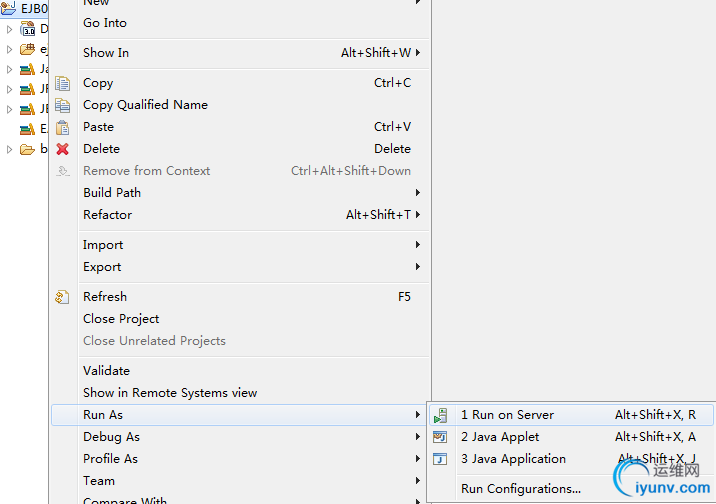The width and height of the screenshot is (716, 504).
Task: Expand the Show In submenu arrow
Action: pos(417,53)
